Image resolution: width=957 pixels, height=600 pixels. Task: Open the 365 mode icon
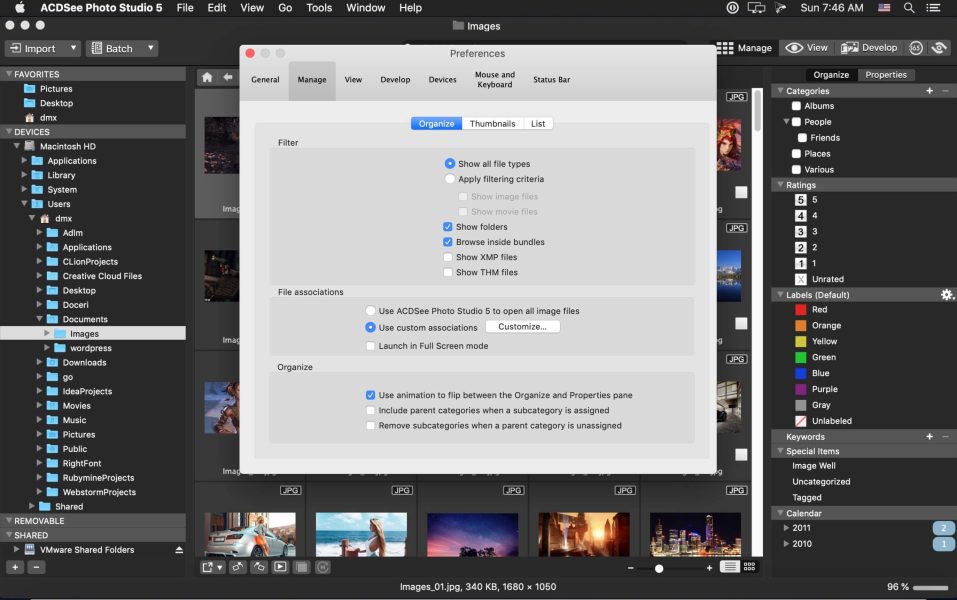(x=915, y=48)
